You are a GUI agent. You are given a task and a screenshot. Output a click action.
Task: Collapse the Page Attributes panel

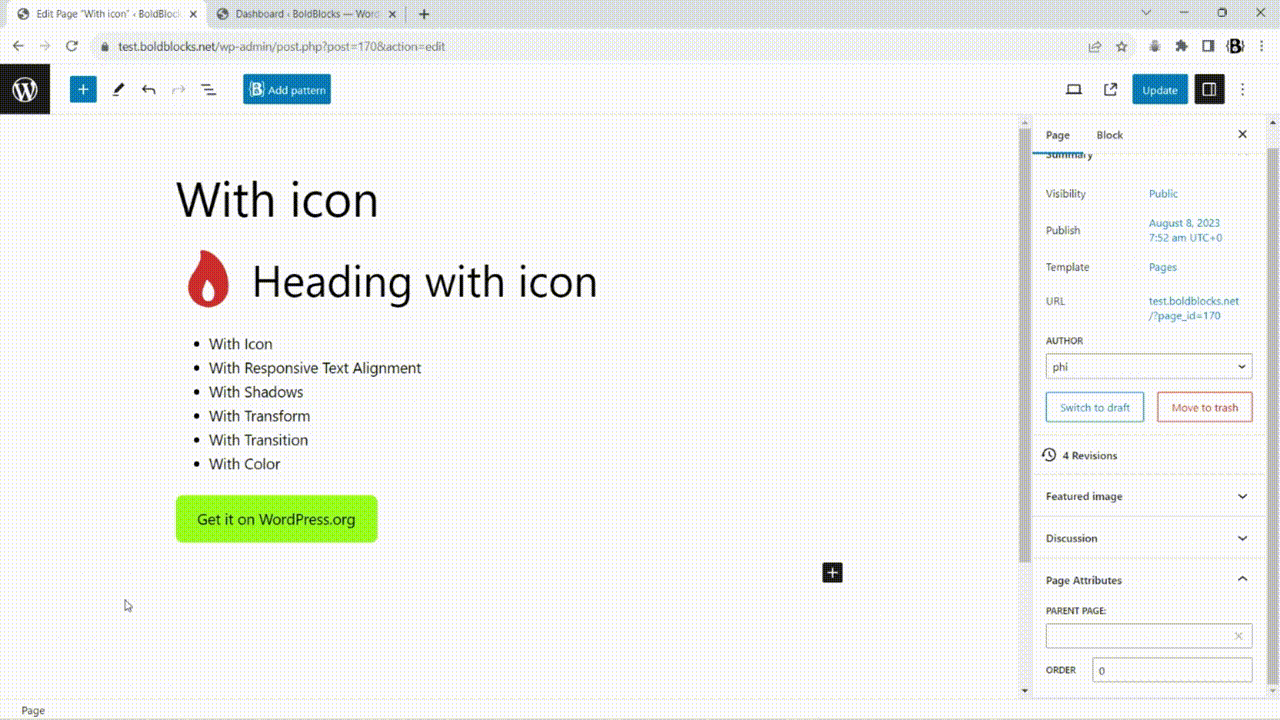1149,580
